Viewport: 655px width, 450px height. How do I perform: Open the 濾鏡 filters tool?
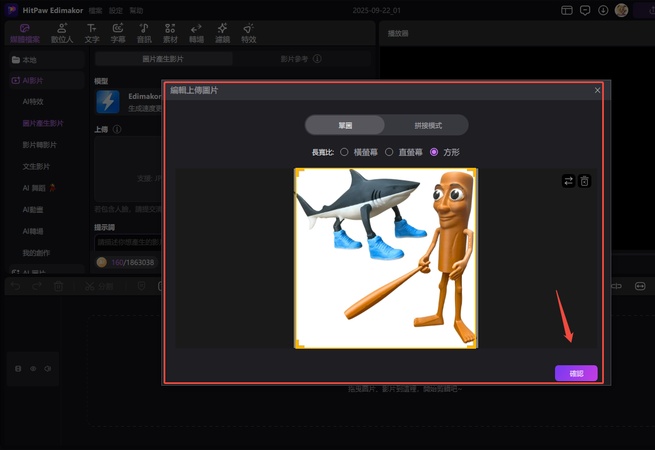click(222, 33)
